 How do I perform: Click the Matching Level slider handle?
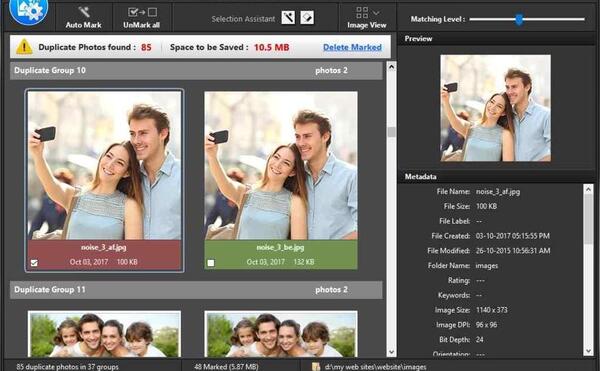[x=519, y=19]
